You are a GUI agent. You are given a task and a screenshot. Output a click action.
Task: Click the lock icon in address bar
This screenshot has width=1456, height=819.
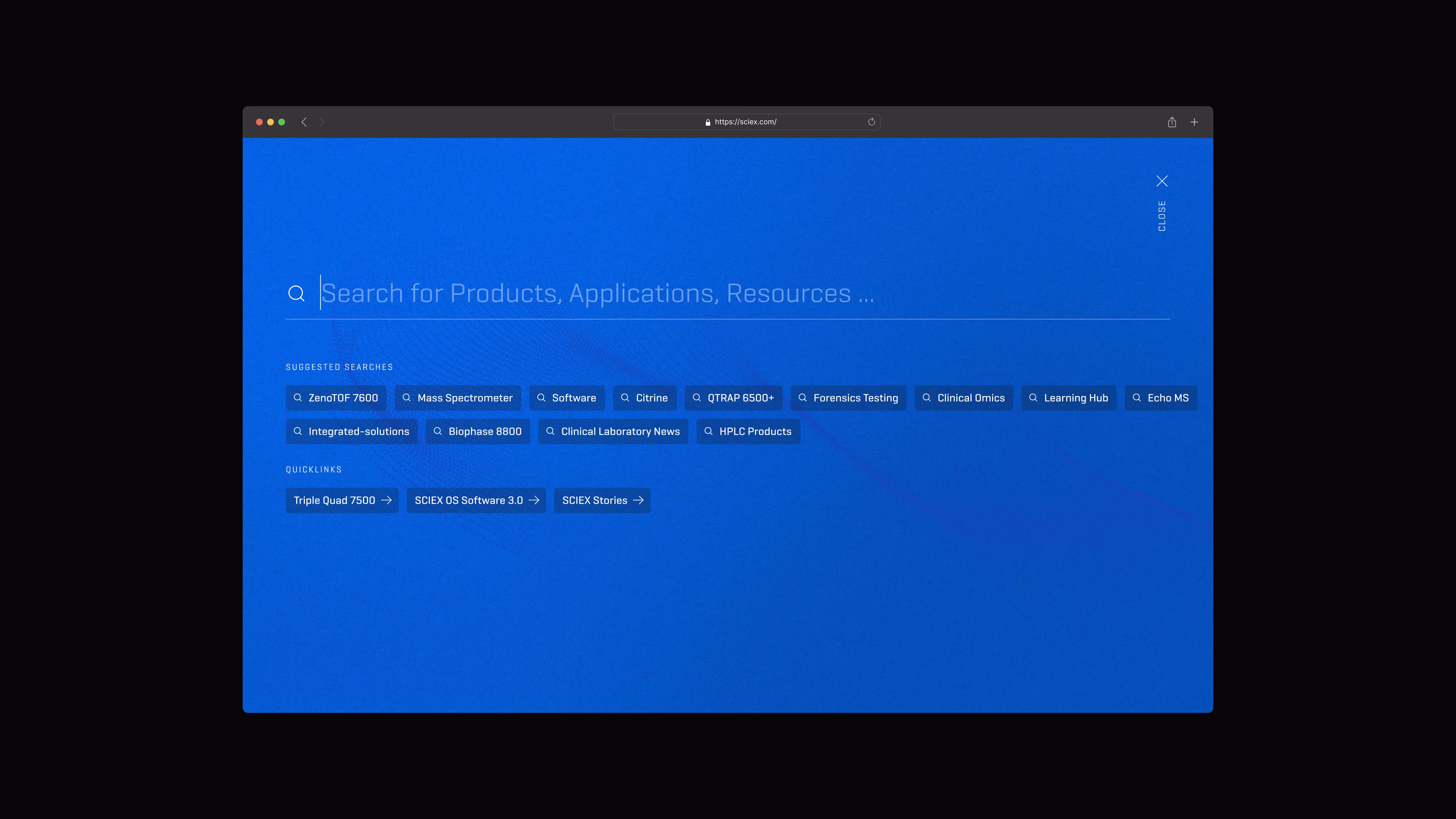[x=708, y=122]
